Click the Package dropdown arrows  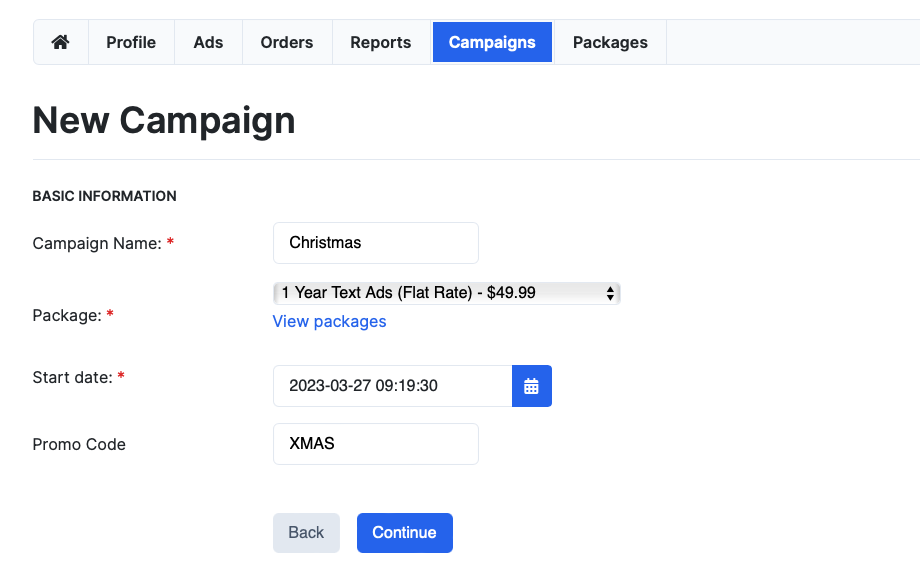pos(610,293)
